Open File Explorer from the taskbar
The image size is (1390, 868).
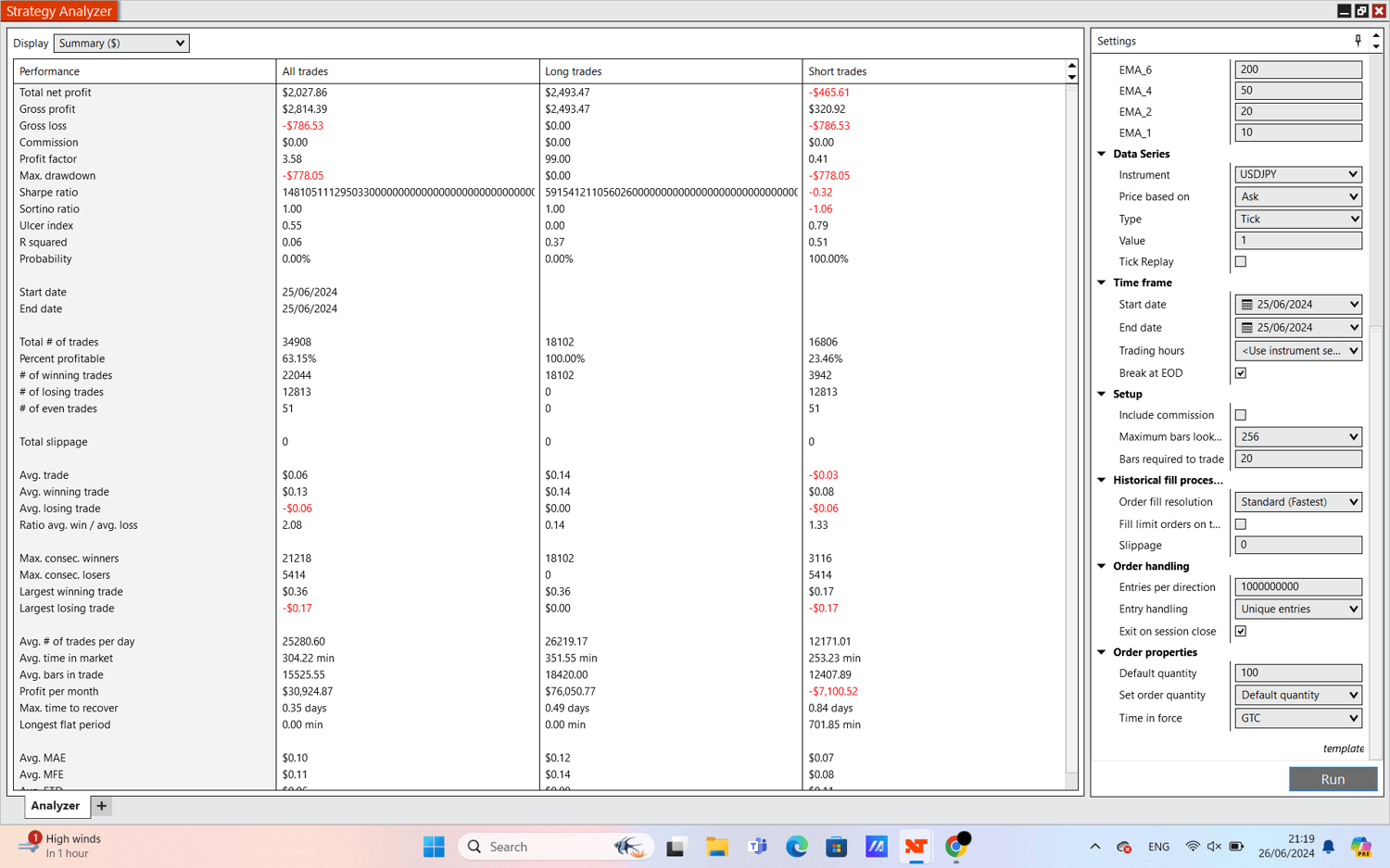point(716,847)
